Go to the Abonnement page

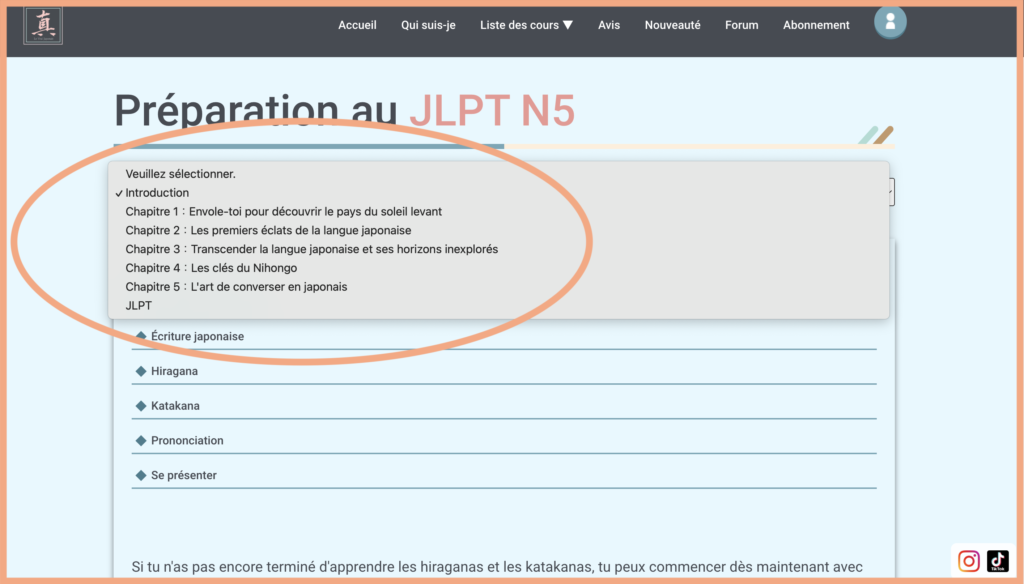click(x=816, y=25)
